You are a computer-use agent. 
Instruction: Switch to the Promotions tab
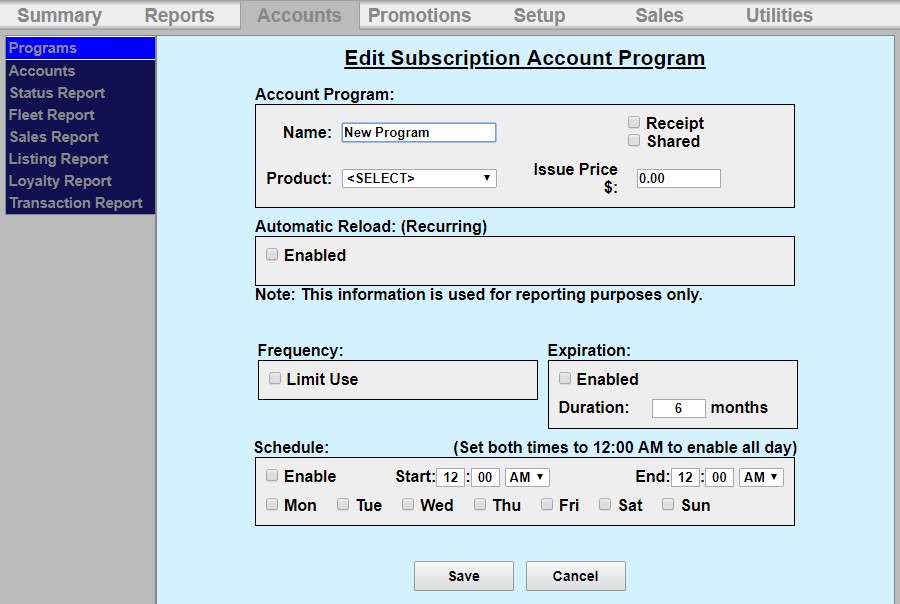coord(419,15)
